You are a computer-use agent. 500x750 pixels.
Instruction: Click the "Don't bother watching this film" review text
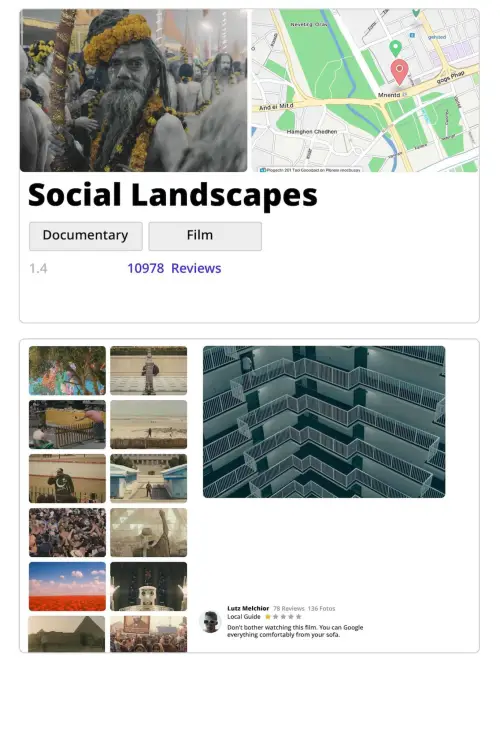[x=295, y=631]
